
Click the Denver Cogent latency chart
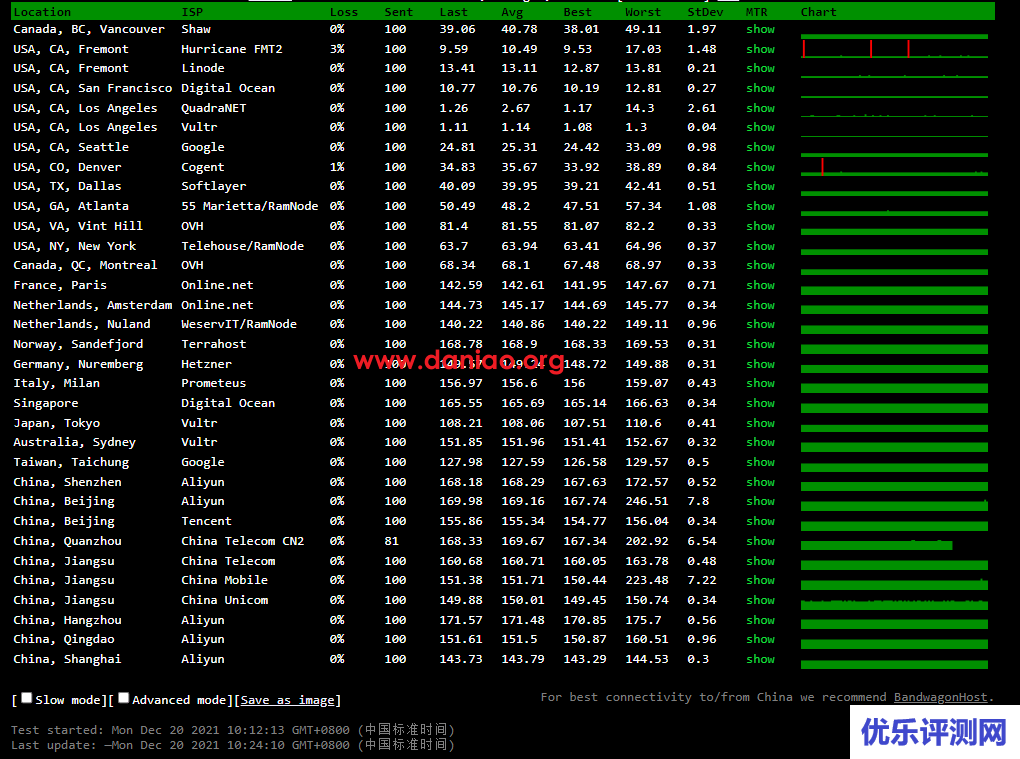coord(894,166)
